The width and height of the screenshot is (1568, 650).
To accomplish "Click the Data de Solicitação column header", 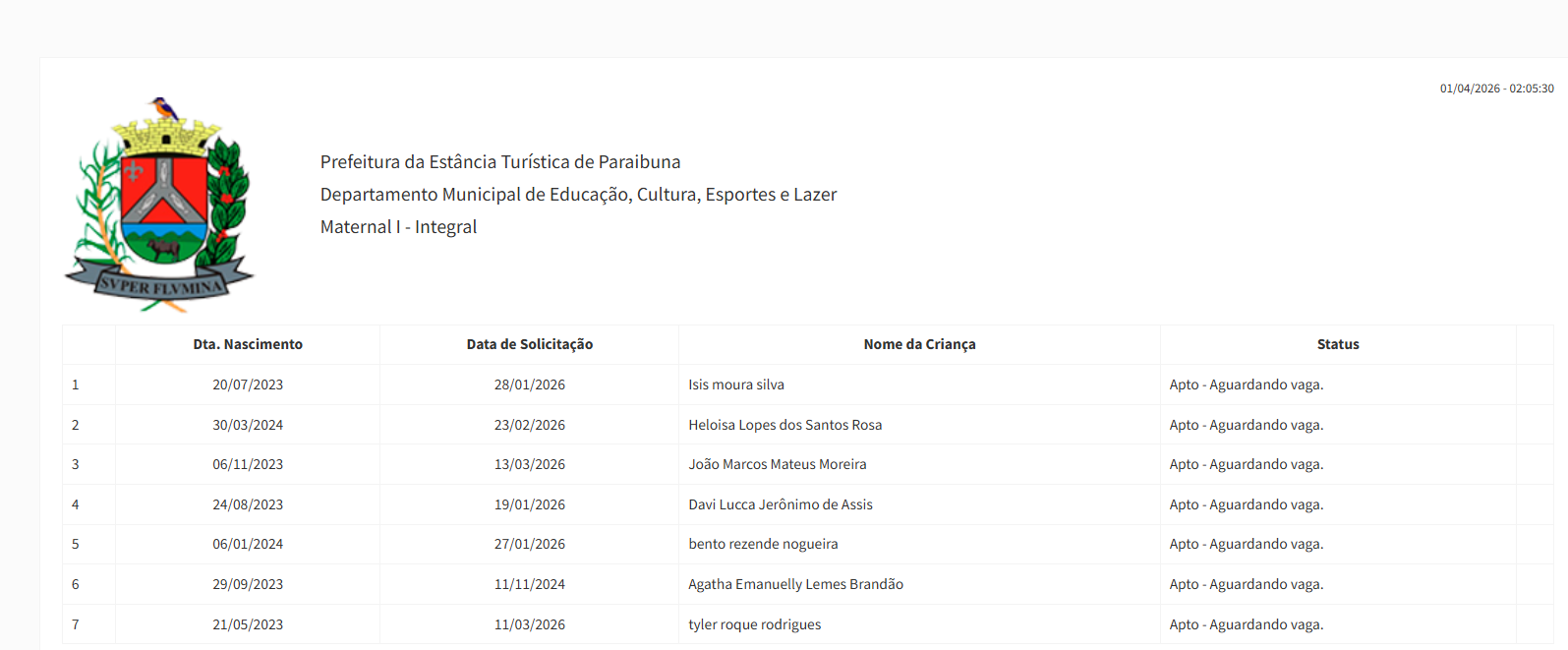I will (x=529, y=344).
